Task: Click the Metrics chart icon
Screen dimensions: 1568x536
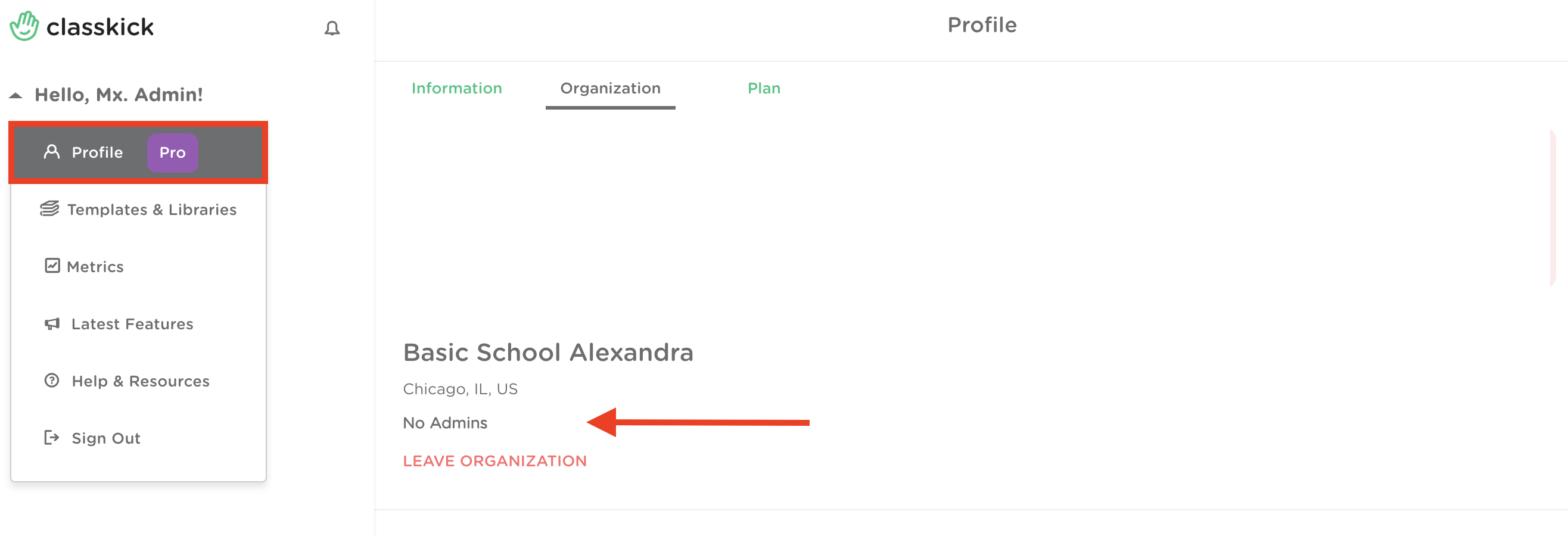Action: click(x=52, y=266)
